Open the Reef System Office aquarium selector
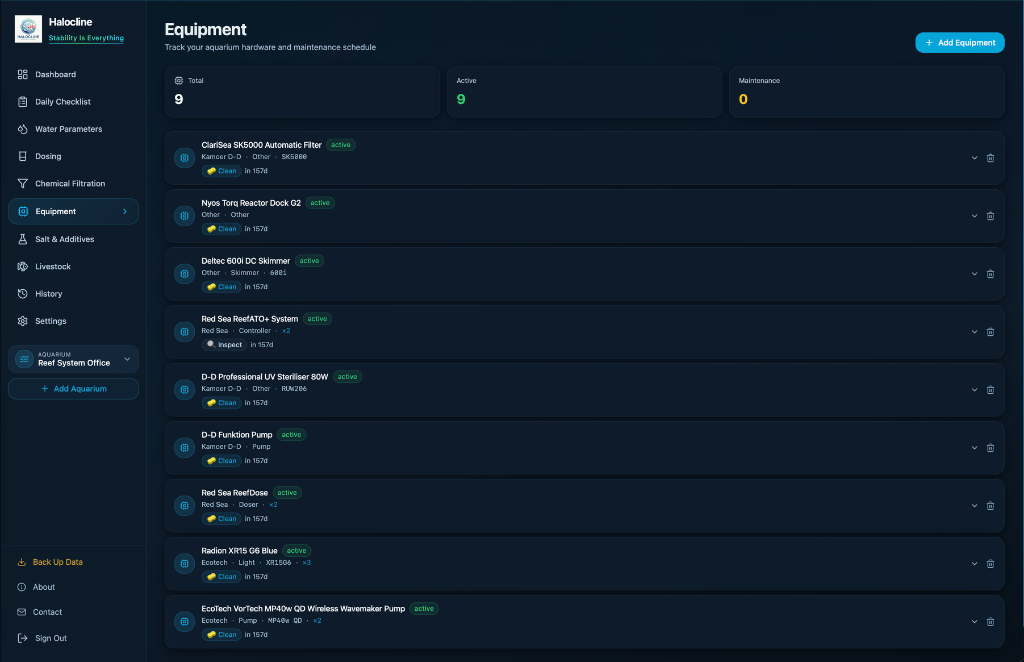Viewport: 1024px width, 662px height. point(73,359)
